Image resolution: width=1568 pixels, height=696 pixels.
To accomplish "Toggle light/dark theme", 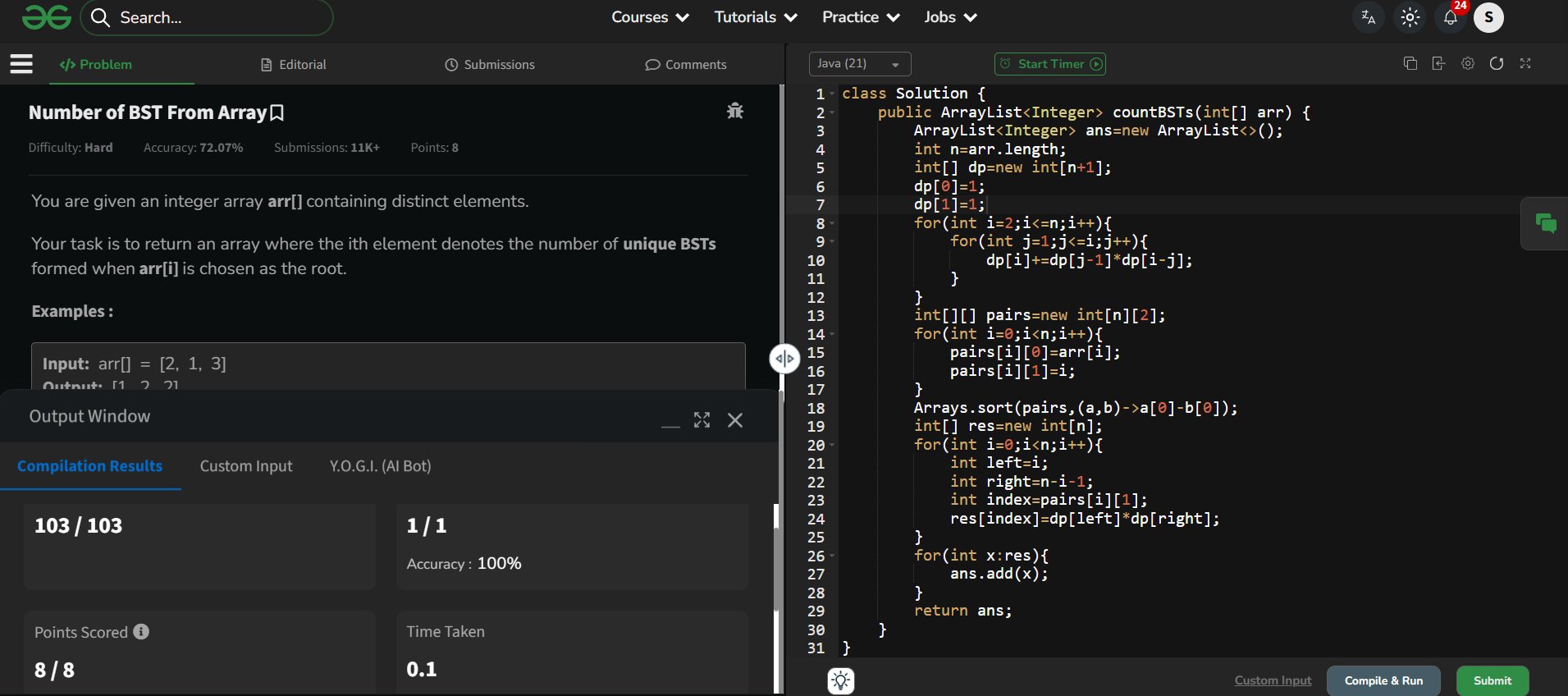I will point(1410,17).
